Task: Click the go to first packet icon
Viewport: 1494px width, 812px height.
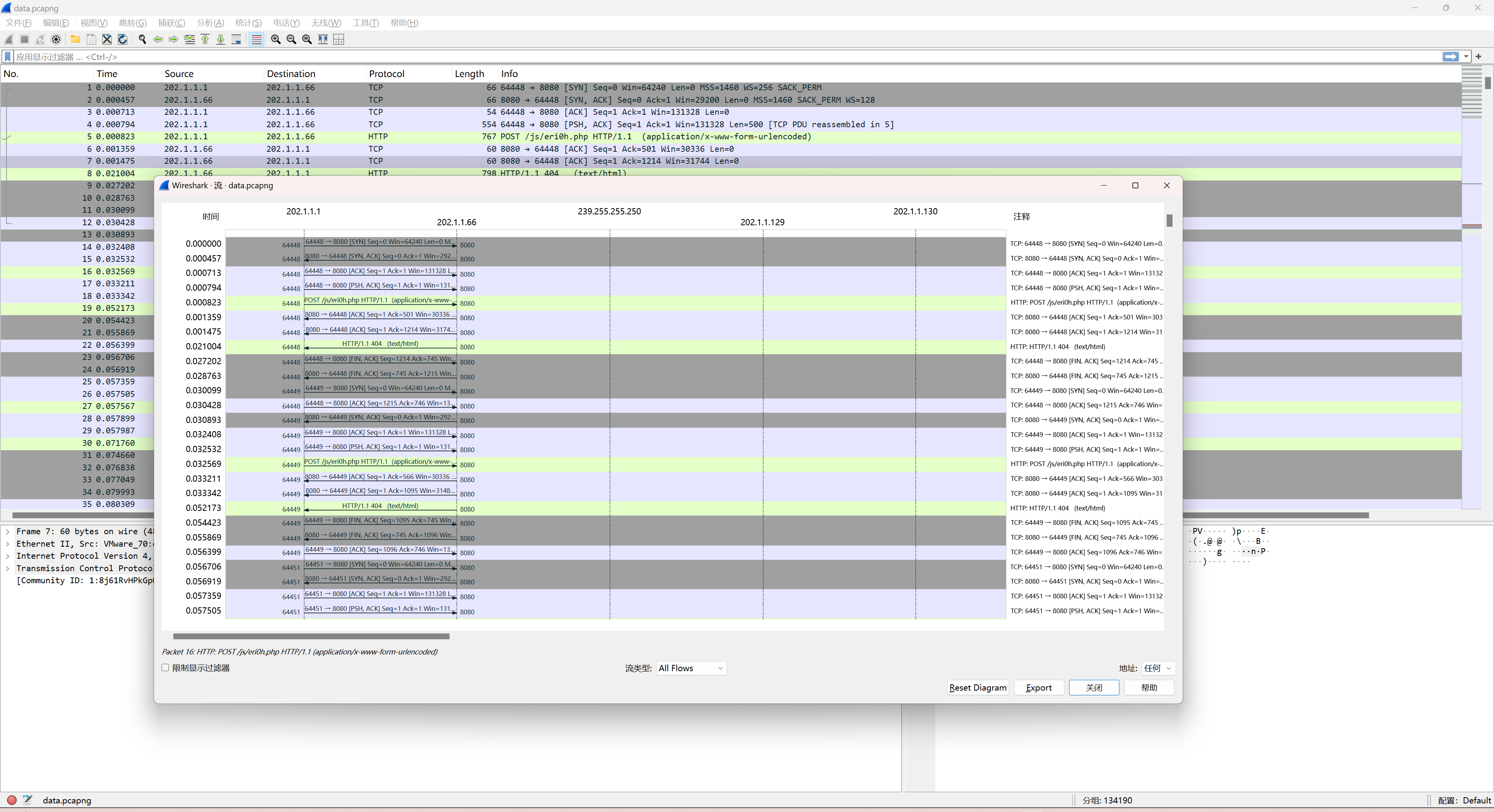Action: 205,39
